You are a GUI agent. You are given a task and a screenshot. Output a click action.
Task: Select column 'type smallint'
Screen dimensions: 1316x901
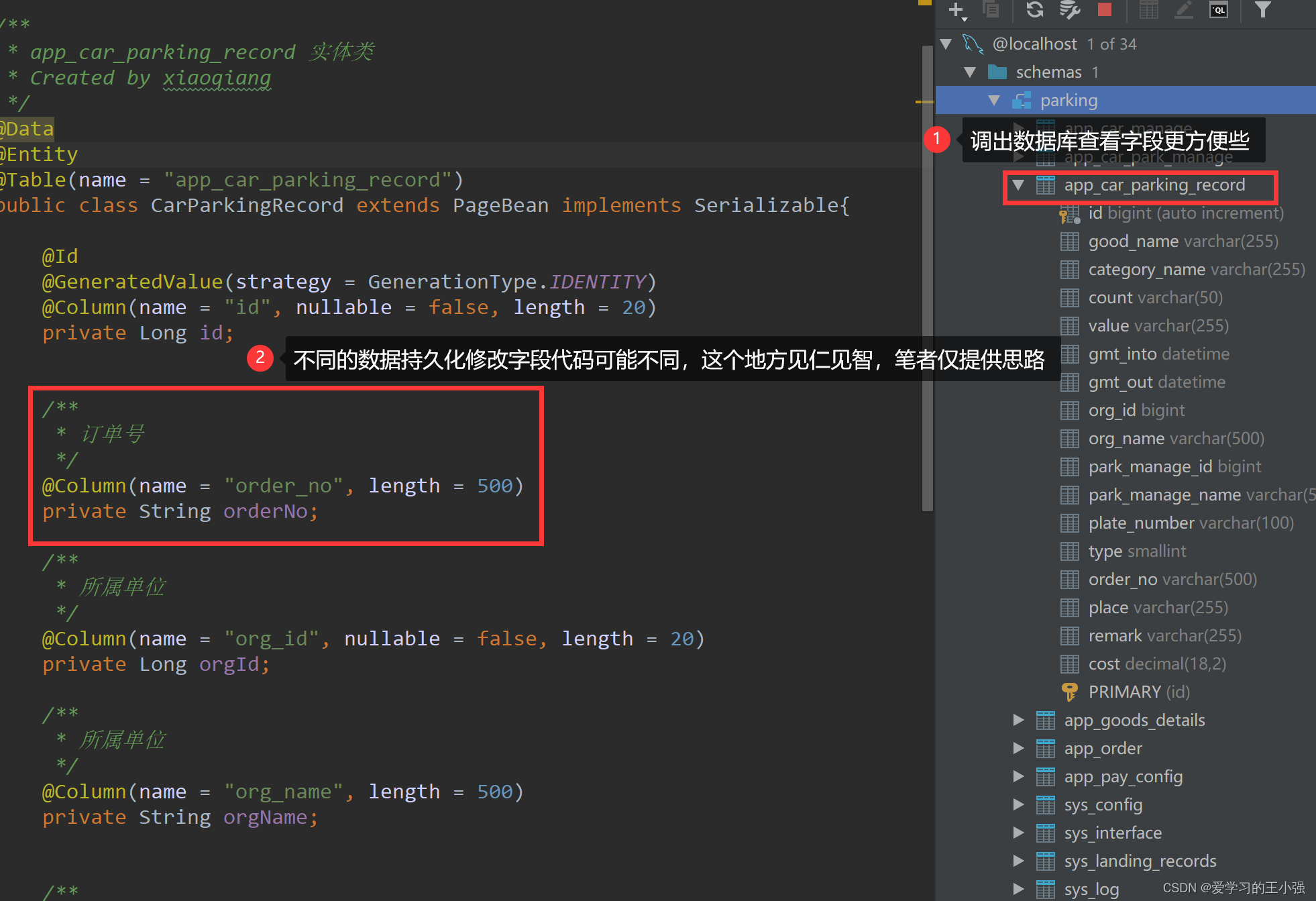(x=1126, y=551)
